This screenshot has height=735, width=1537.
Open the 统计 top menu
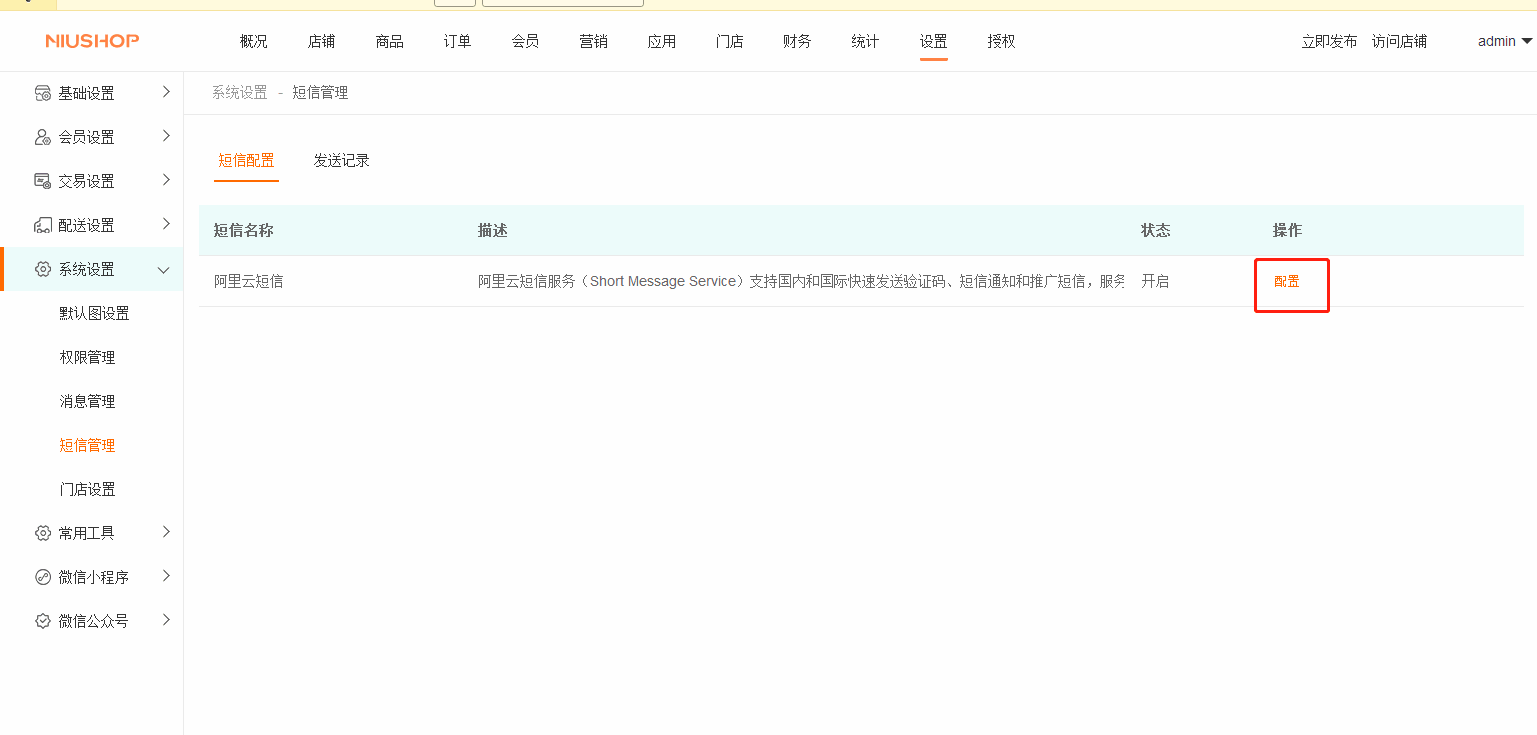pyautogui.click(x=866, y=42)
